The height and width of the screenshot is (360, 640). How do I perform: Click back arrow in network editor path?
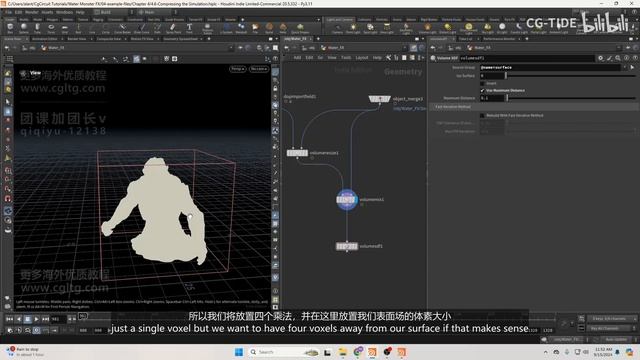click(287, 48)
